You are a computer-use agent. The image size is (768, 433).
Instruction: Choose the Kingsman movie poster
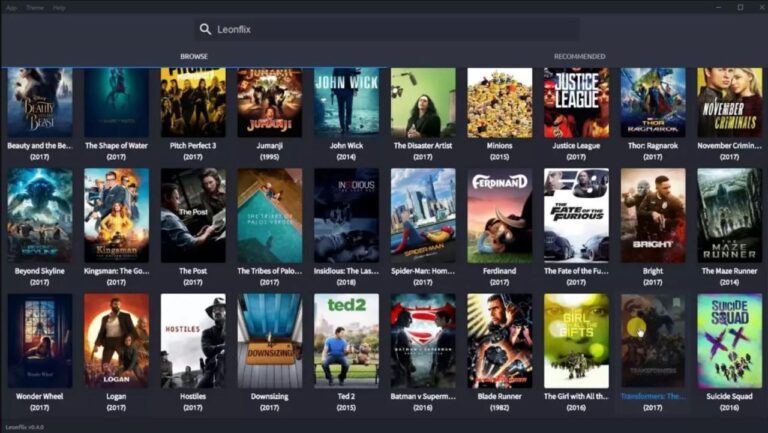pyautogui.click(x=116, y=216)
